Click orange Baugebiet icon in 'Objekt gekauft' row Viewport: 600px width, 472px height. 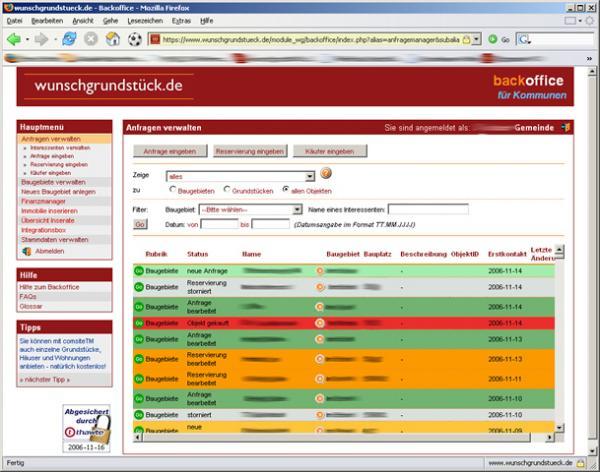coord(320,323)
